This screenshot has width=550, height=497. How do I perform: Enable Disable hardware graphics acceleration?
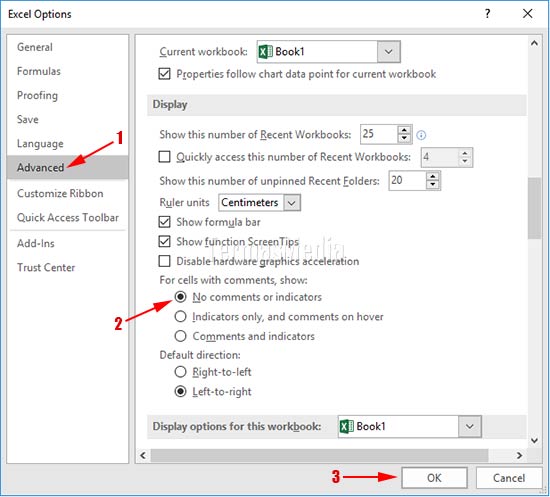(x=165, y=261)
